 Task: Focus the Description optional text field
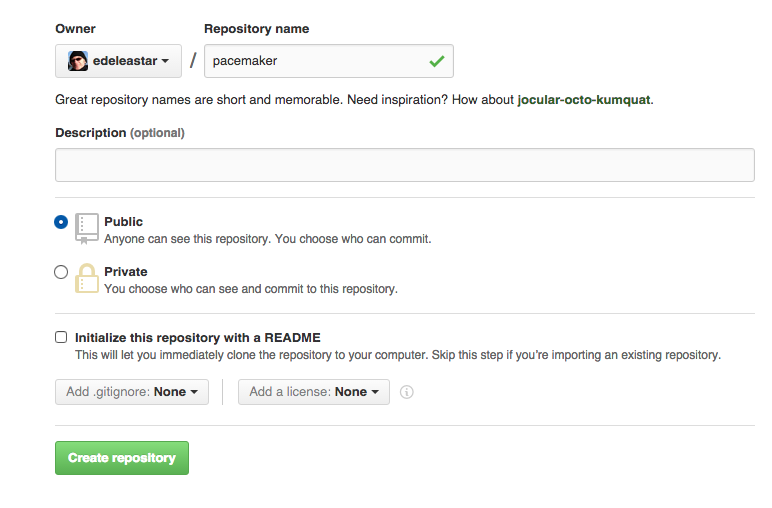tap(405, 165)
